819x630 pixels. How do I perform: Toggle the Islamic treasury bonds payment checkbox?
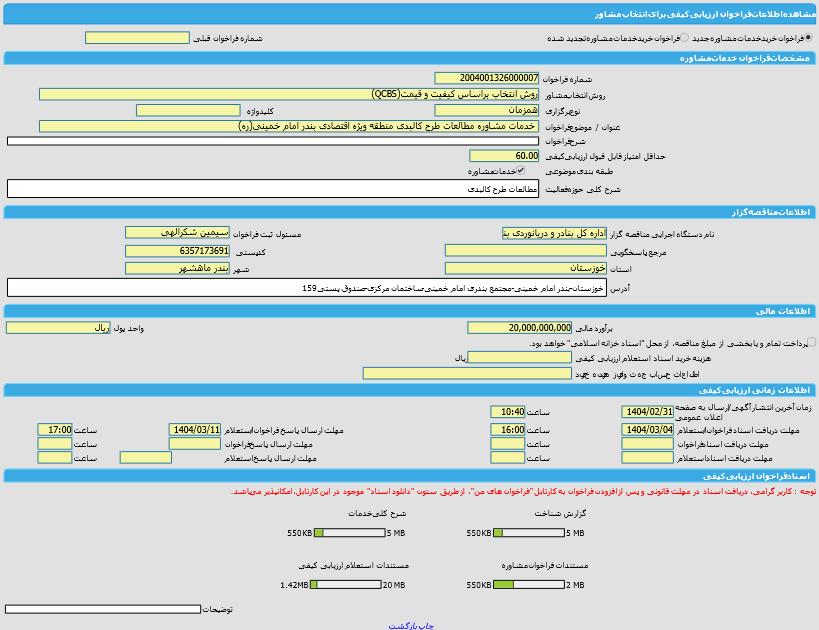point(811,342)
